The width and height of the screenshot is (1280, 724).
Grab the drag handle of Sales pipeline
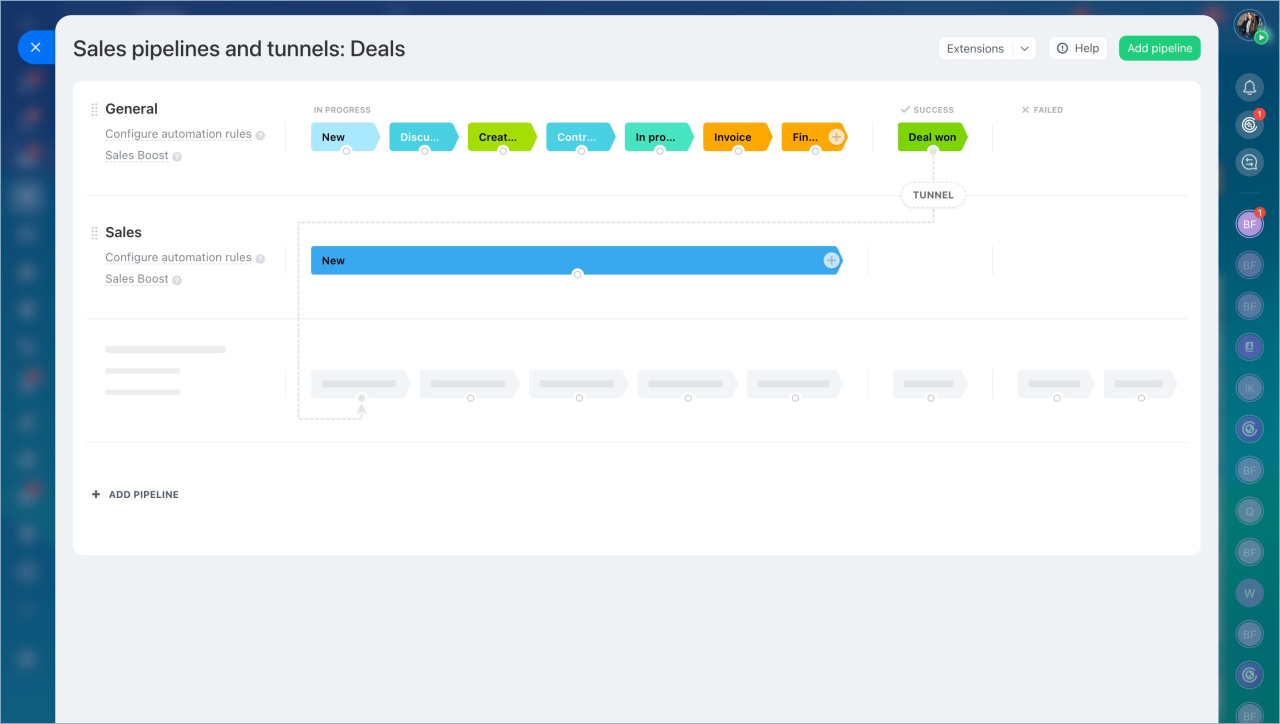coord(95,233)
